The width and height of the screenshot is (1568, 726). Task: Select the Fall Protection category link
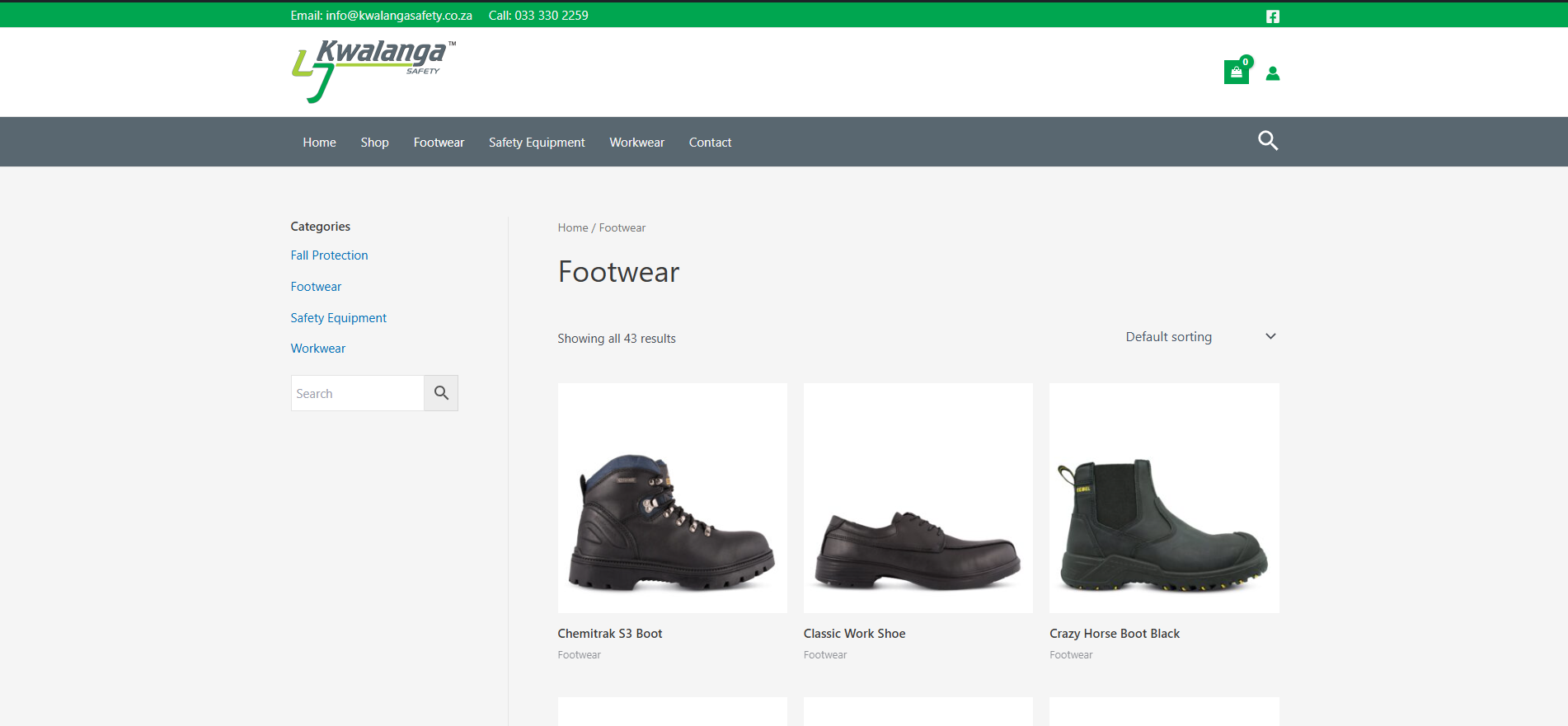point(329,255)
